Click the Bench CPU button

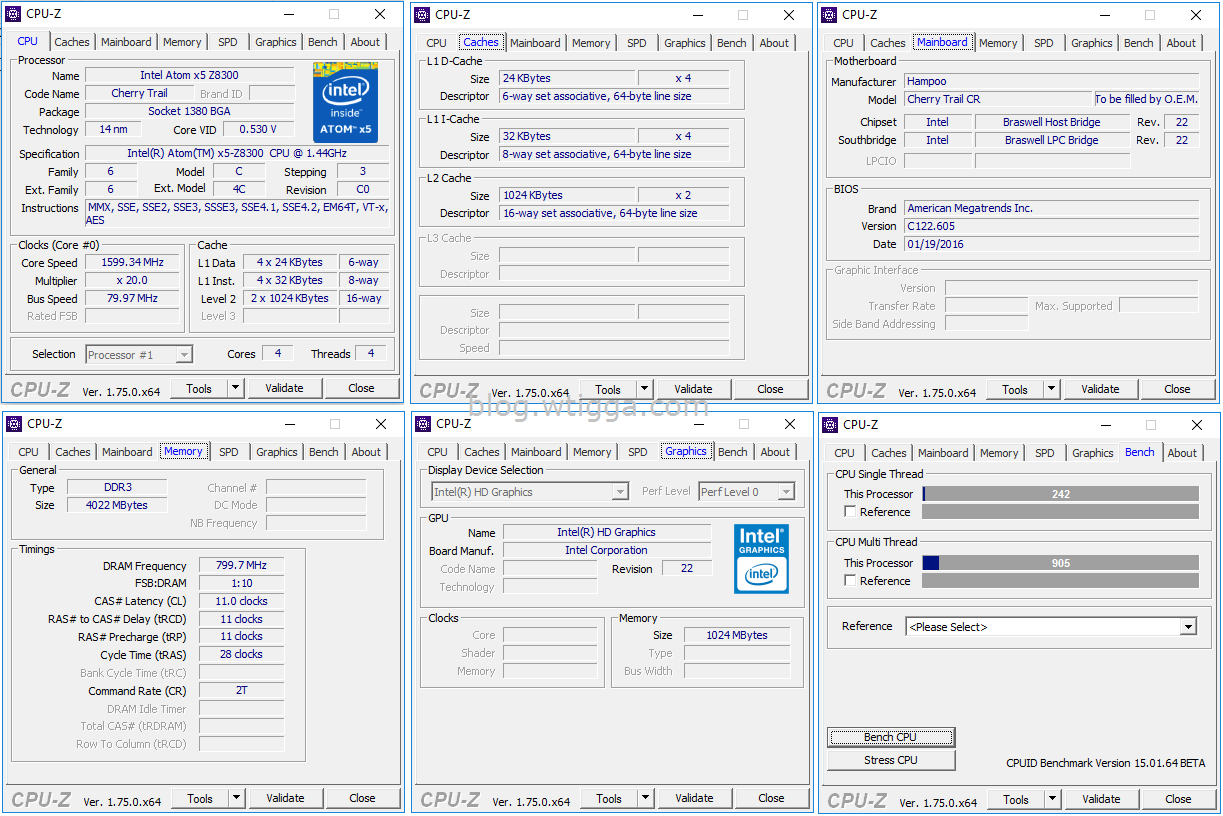click(891, 737)
